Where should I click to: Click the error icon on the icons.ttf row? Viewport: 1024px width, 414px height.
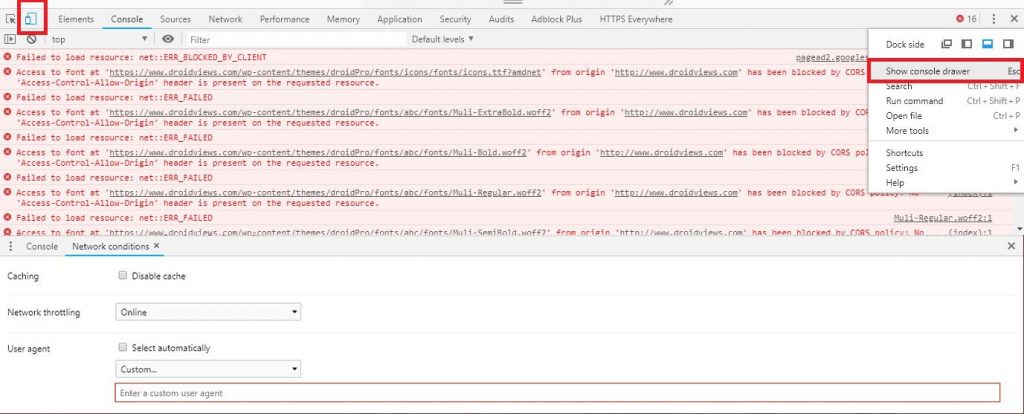pyautogui.click(x=8, y=72)
